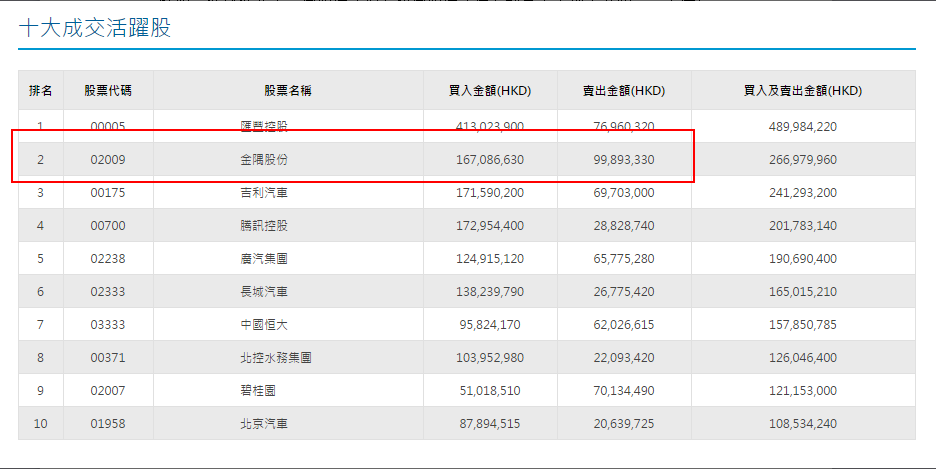Select stock name 北京汽車
This screenshot has width=936, height=469.
(x=264, y=424)
